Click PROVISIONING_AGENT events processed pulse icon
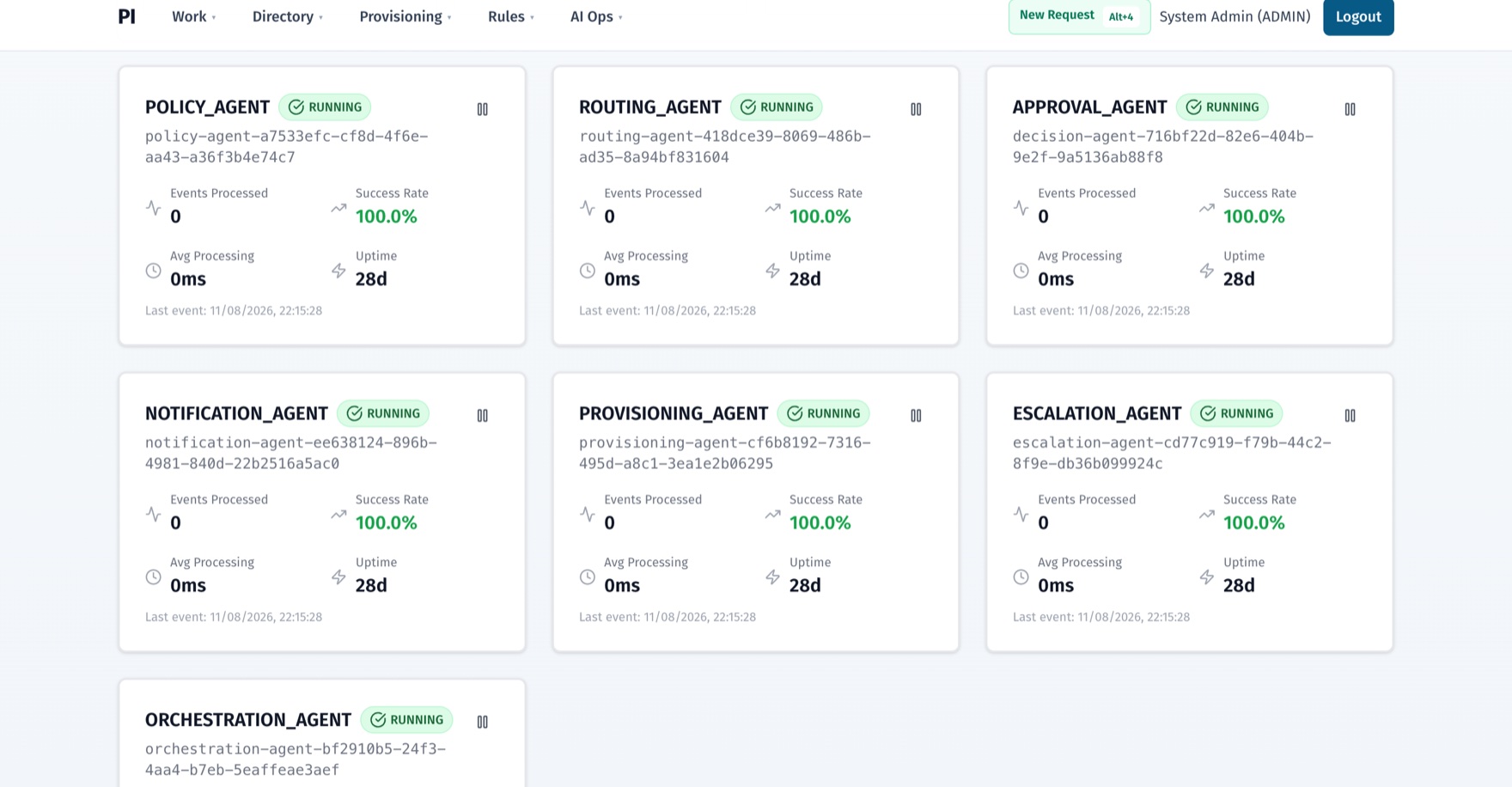The width and height of the screenshot is (1512, 787). [x=587, y=514]
